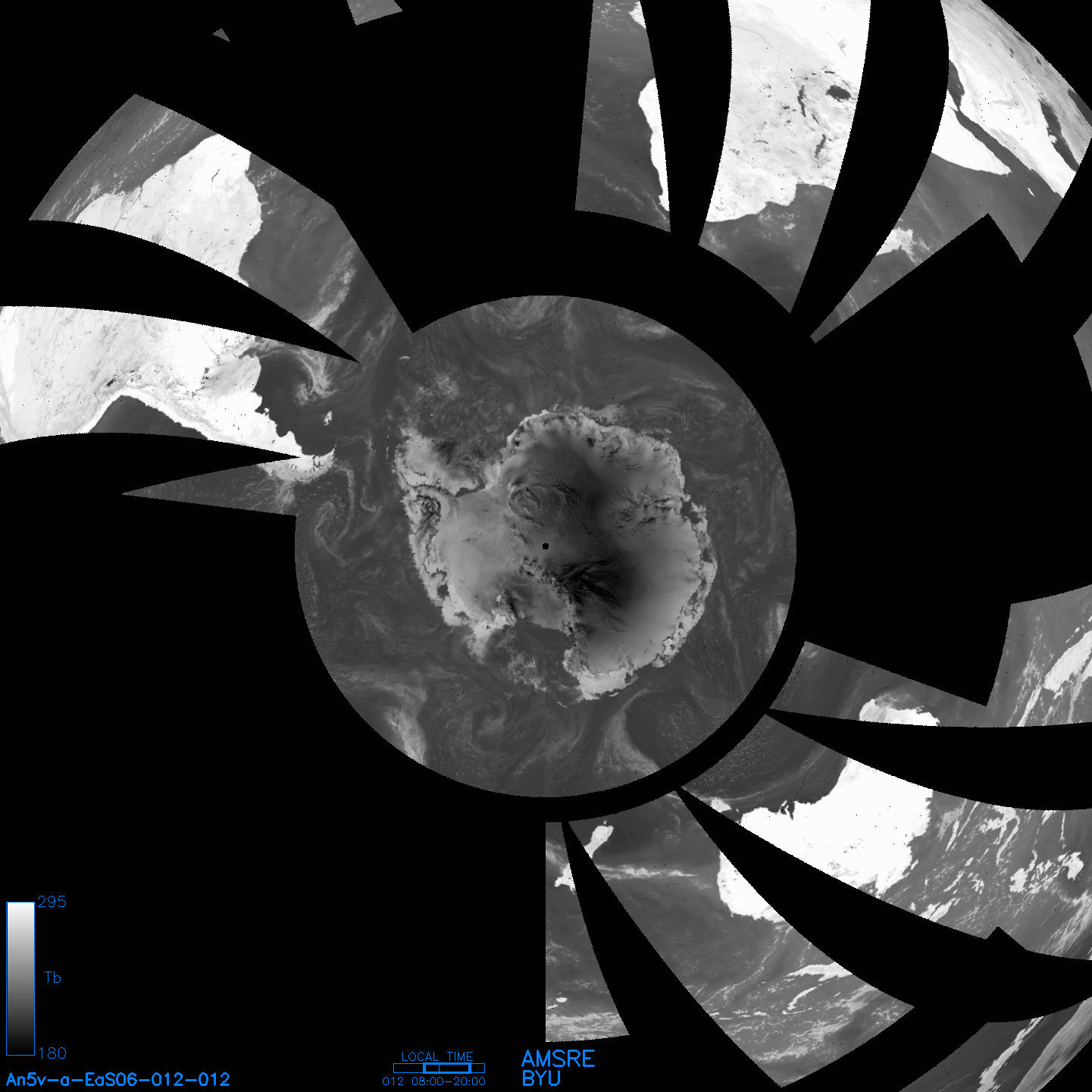Click the '295' maximum scale value
1092x1092 pixels.
coord(52,902)
